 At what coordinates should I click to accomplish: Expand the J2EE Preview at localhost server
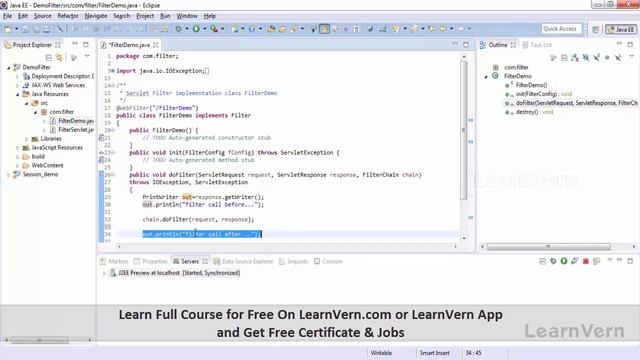(104, 273)
